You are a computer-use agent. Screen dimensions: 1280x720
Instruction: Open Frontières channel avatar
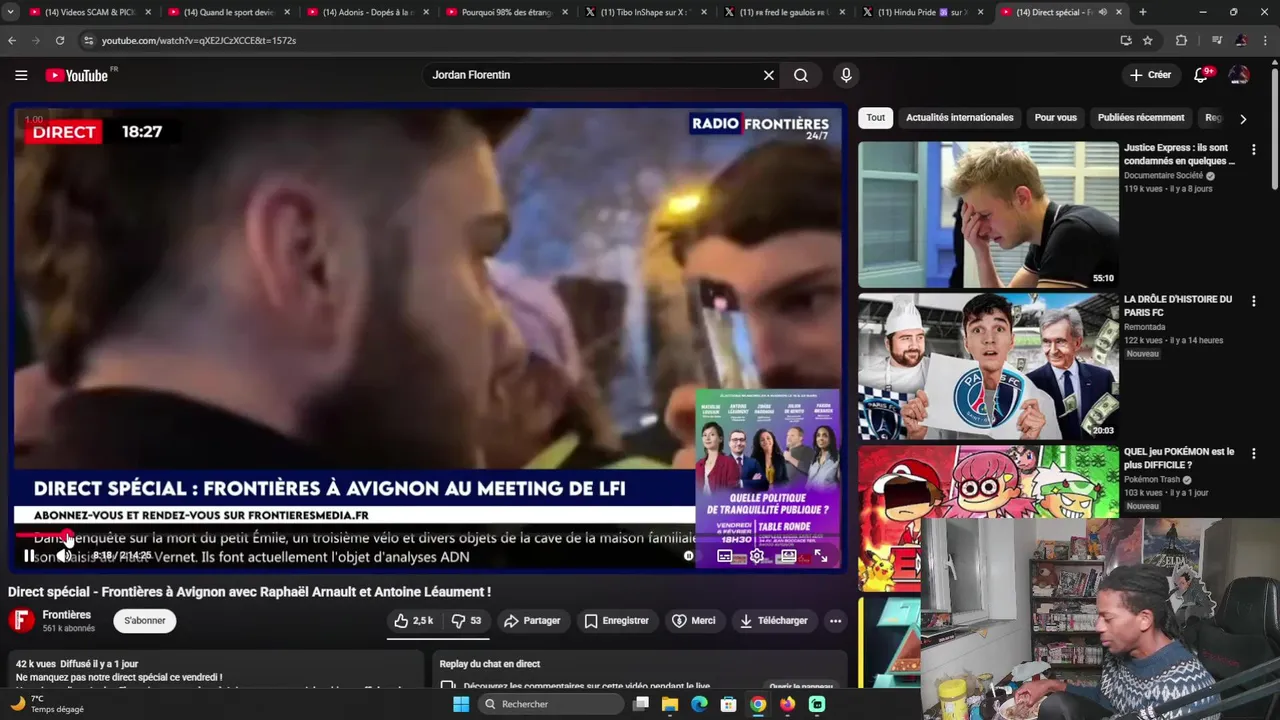pos(21,621)
